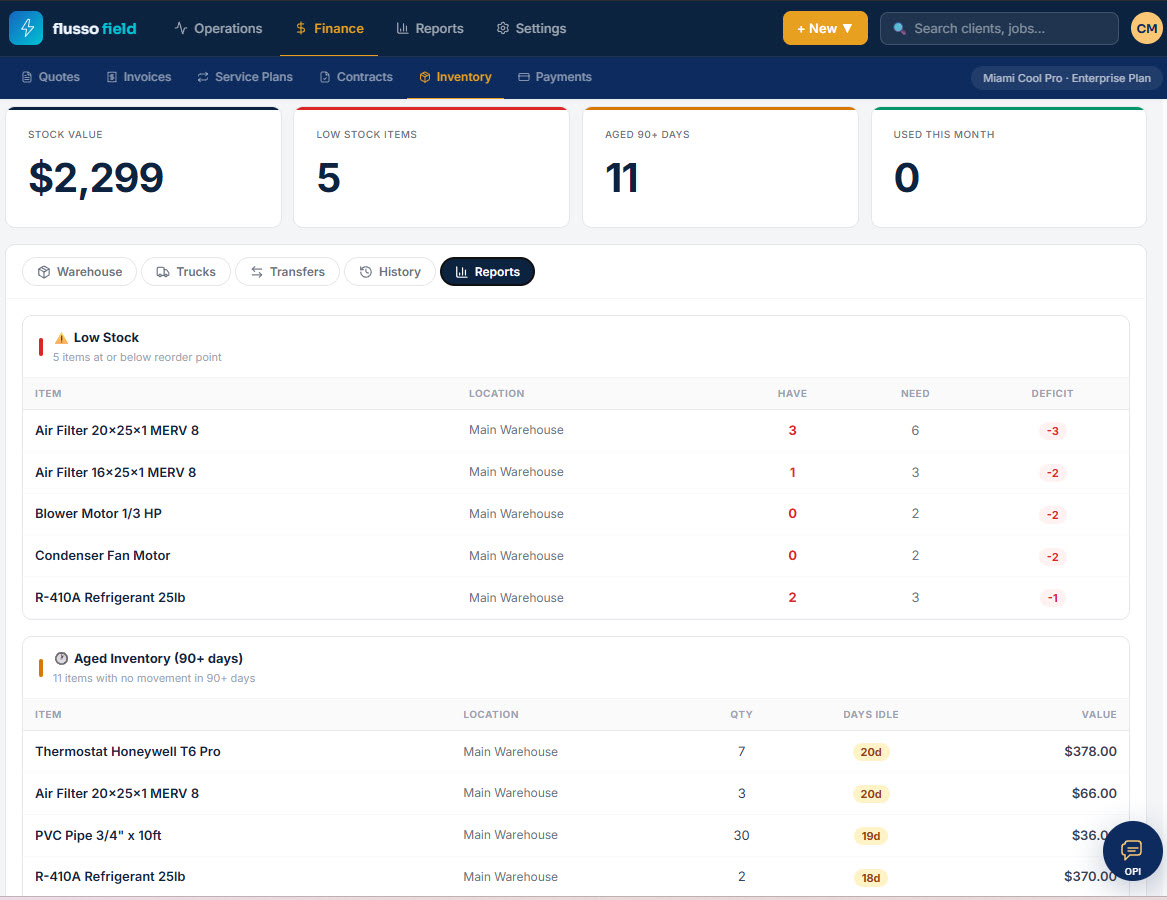Screen dimensions: 1167x900
Task: Open the Service Plans section
Action: tap(245, 77)
